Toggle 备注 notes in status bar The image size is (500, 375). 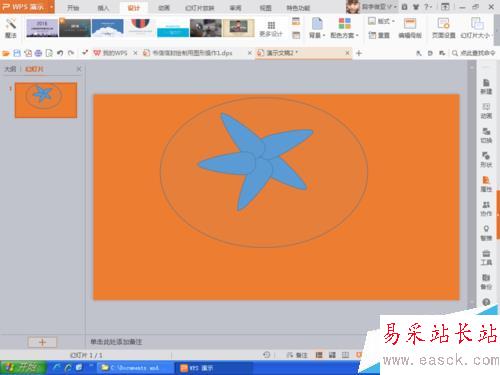[297, 355]
